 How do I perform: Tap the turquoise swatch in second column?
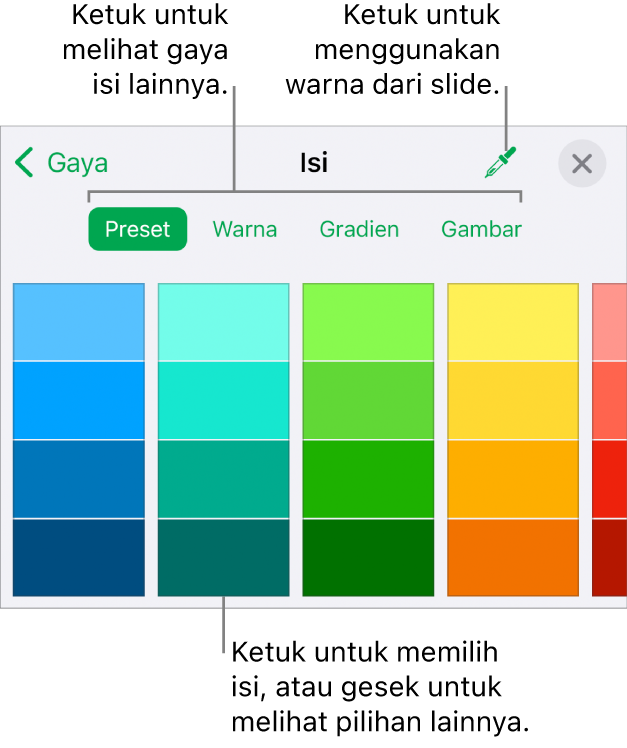(x=223, y=400)
